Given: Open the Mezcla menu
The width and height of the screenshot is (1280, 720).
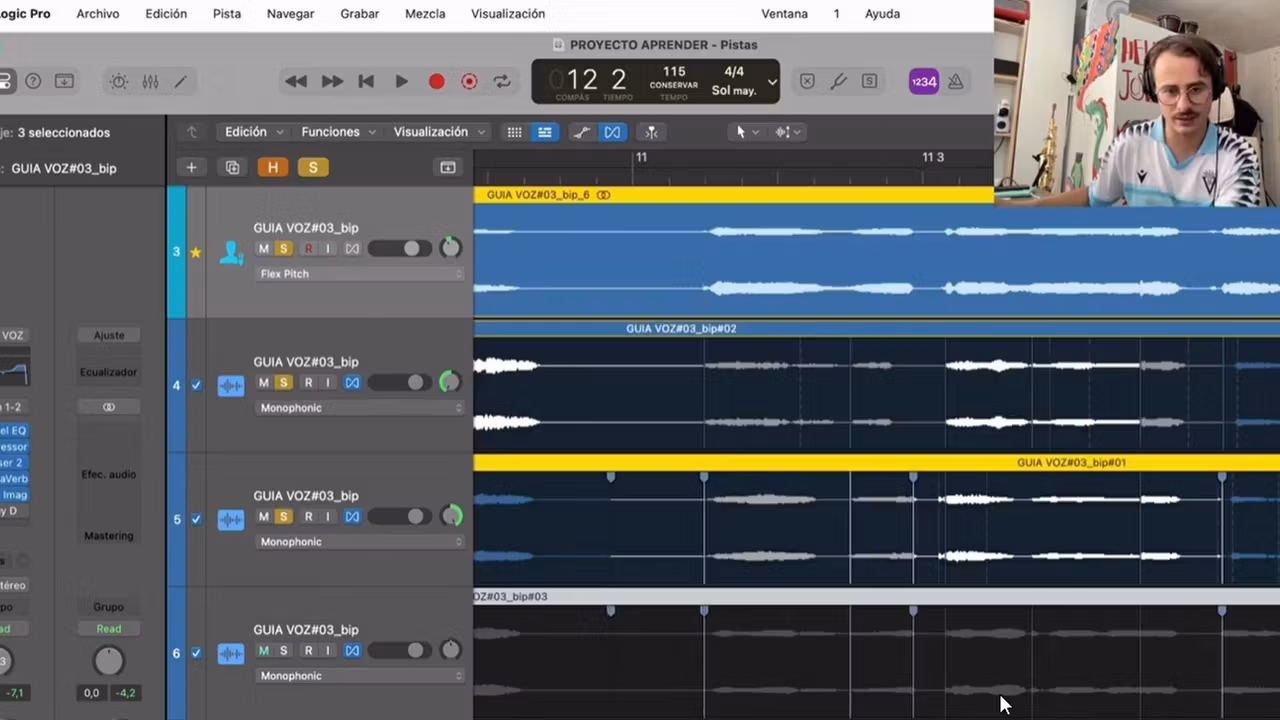Looking at the screenshot, I should (425, 14).
